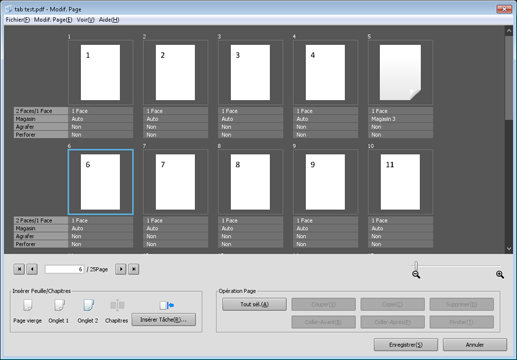517x360 pixels.
Task: Click the Enregistrer button
Action: point(406,345)
